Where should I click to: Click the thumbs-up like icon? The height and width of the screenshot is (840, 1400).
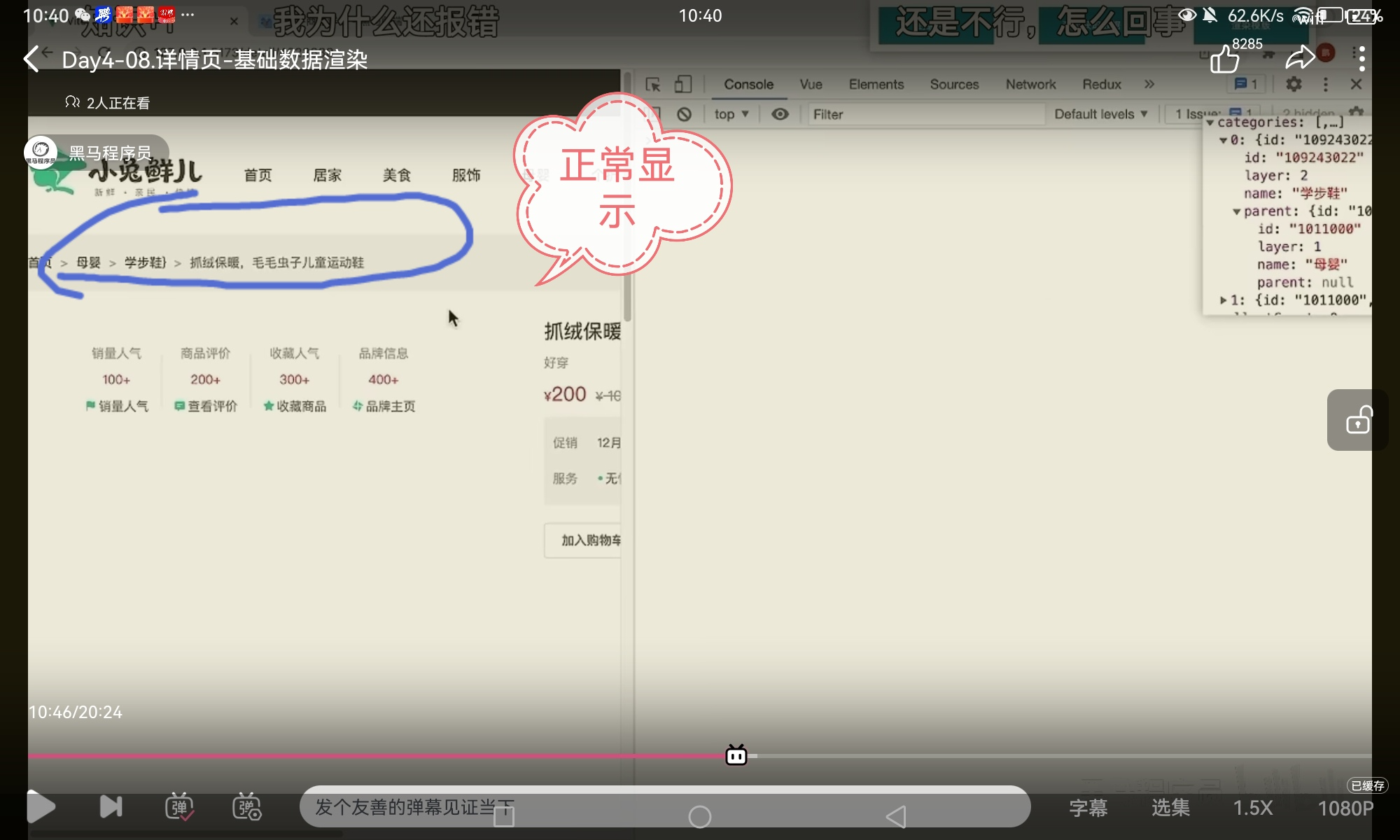pyautogui.click(x=1224, y=59)
